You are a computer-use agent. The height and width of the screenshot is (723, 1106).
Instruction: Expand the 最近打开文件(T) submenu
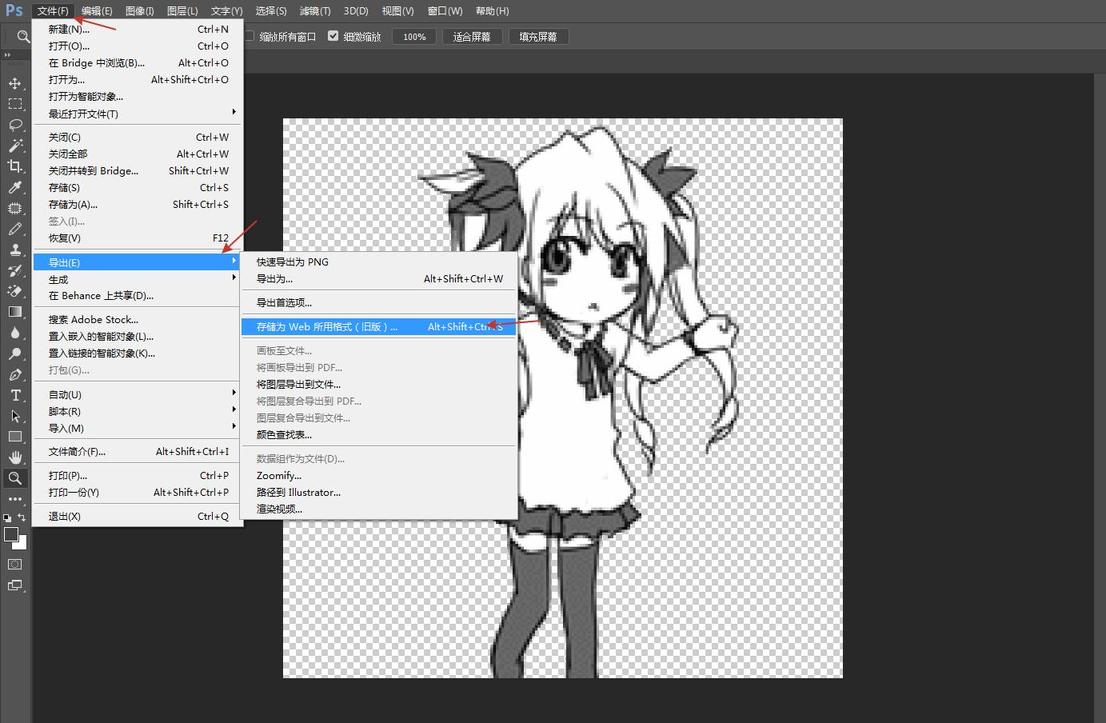pos(140,114)
